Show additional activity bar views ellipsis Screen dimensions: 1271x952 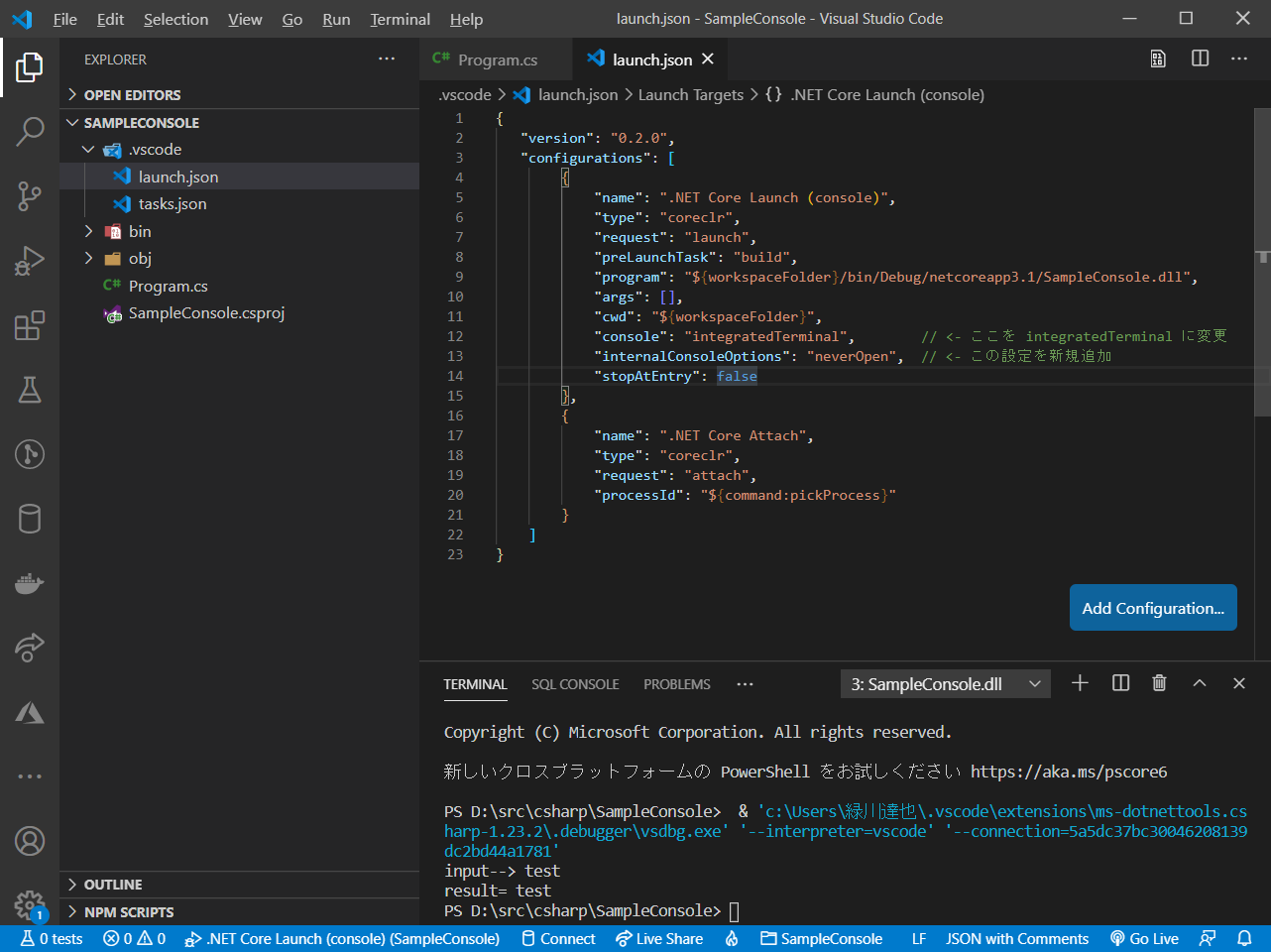[x=30, y=776]
